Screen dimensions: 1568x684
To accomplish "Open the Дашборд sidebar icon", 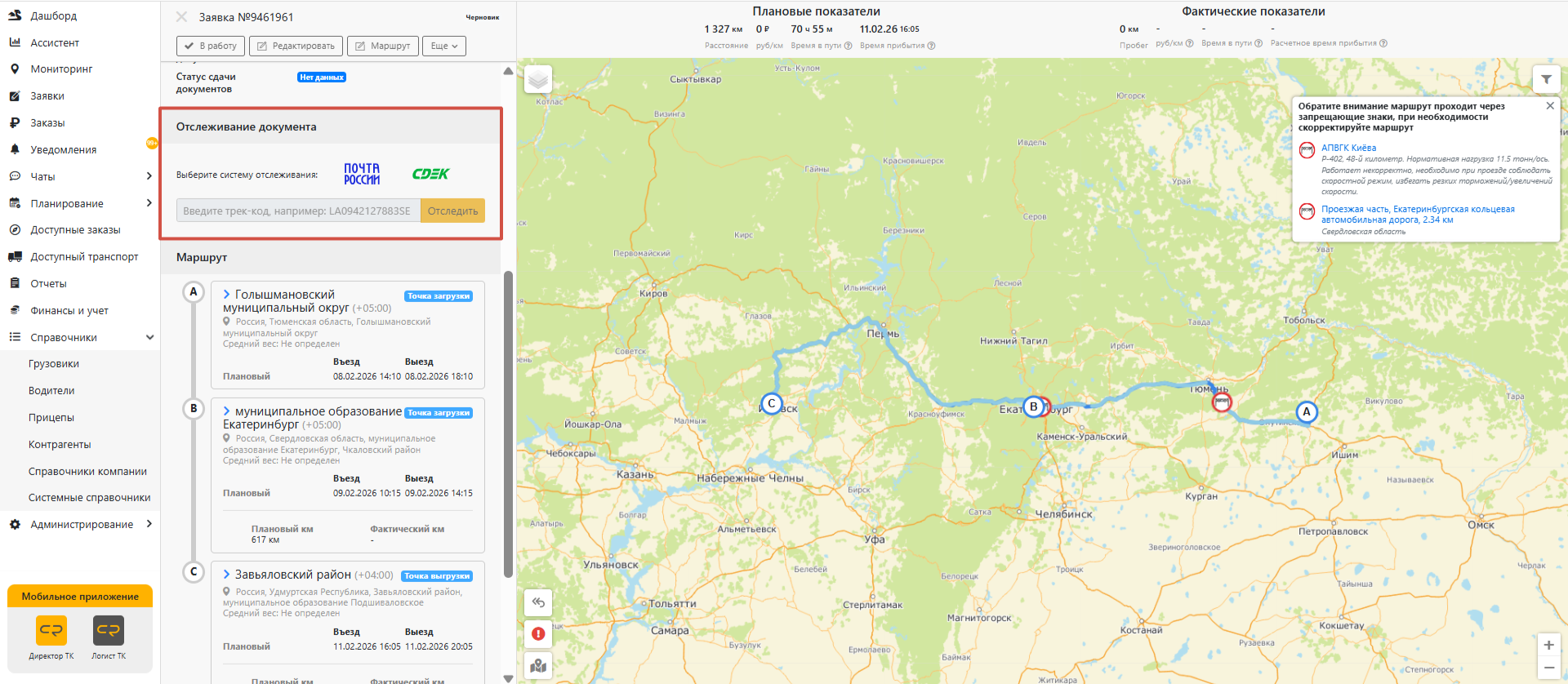I will [15, 16].
